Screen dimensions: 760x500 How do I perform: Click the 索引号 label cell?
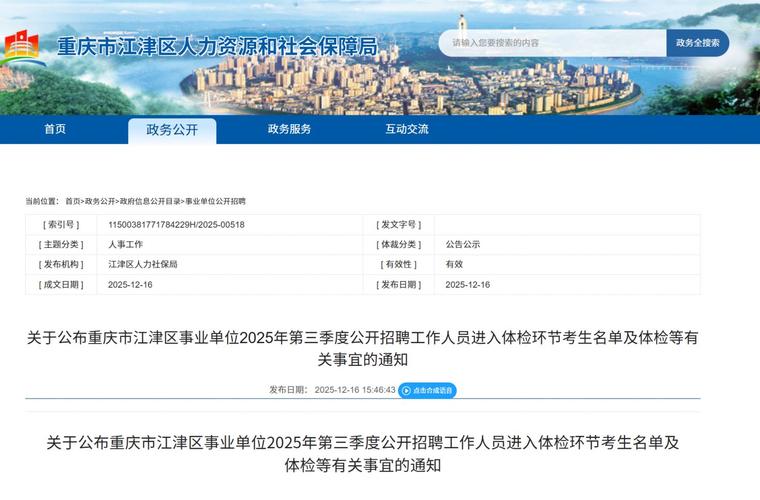pos(61,225)
